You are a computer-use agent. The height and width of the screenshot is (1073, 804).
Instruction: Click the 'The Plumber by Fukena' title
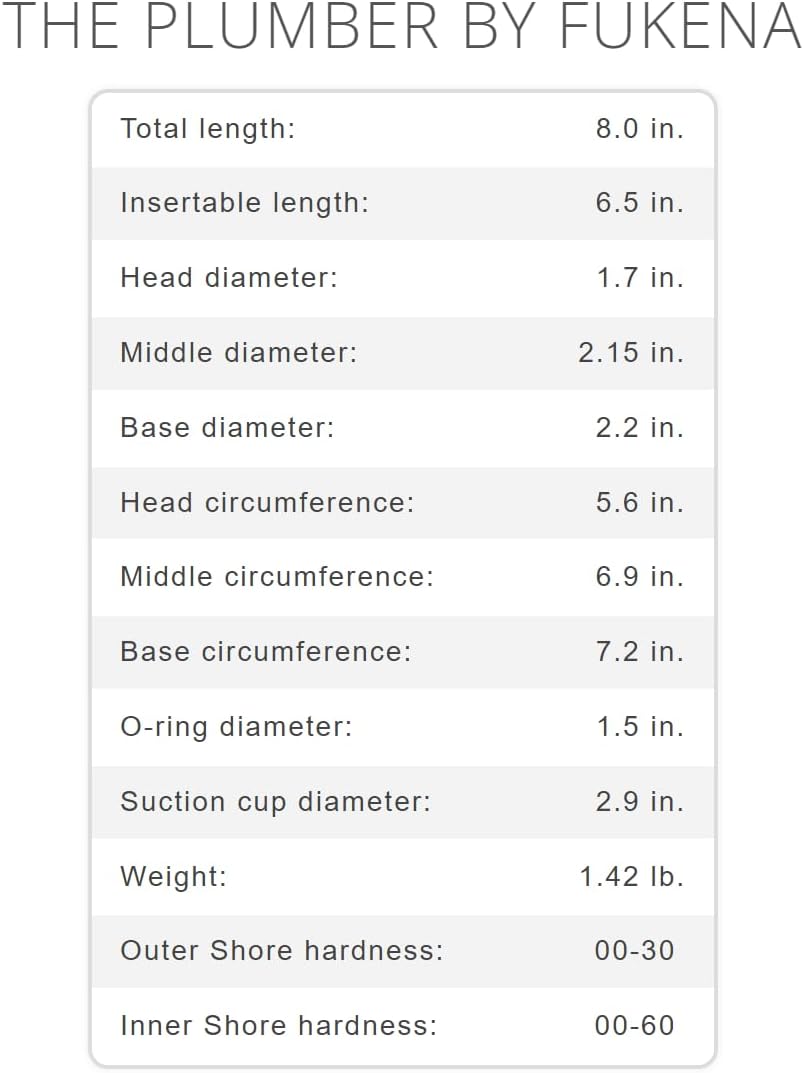point(402,28)
